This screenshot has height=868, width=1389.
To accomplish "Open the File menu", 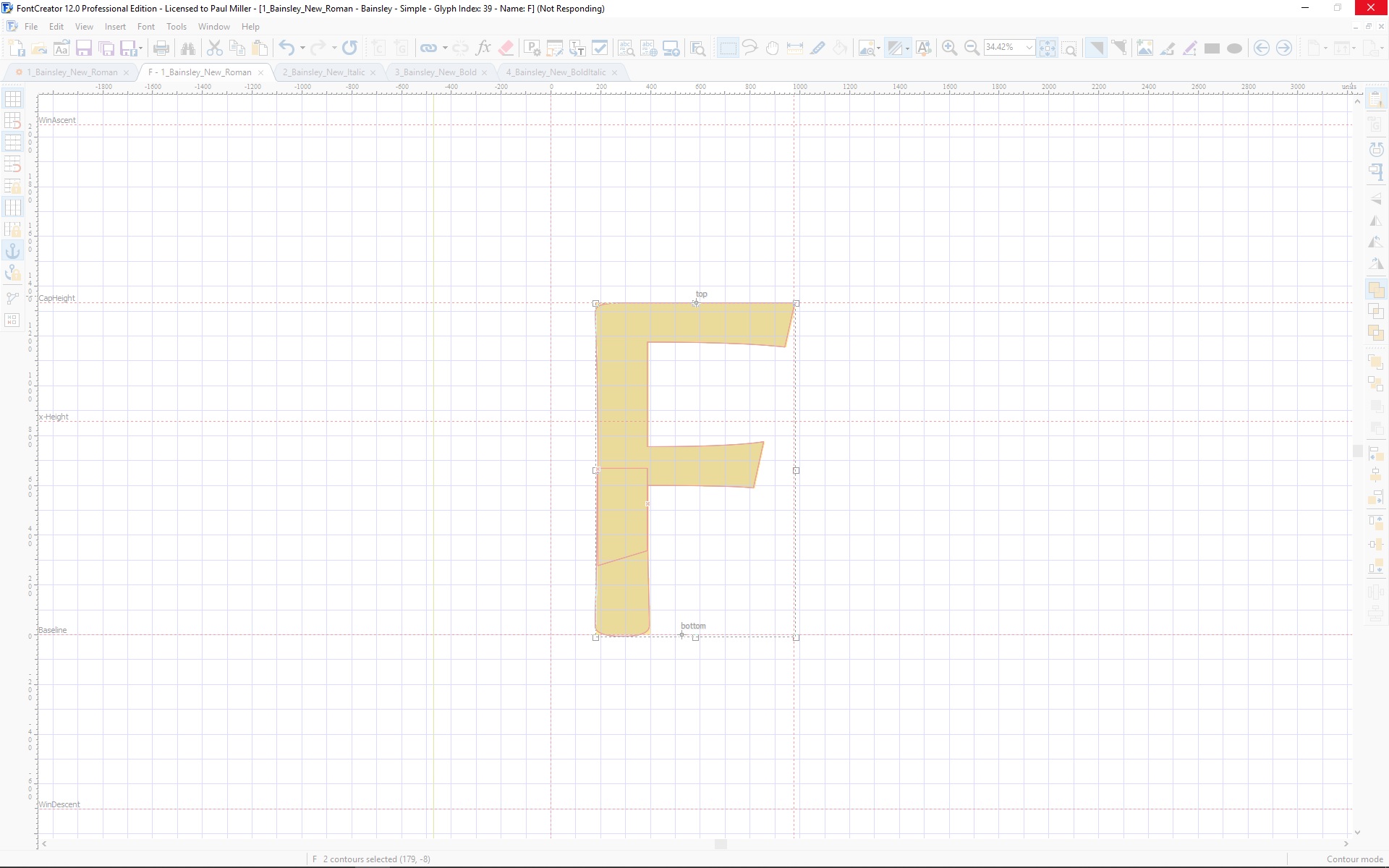I will point(31,27).
